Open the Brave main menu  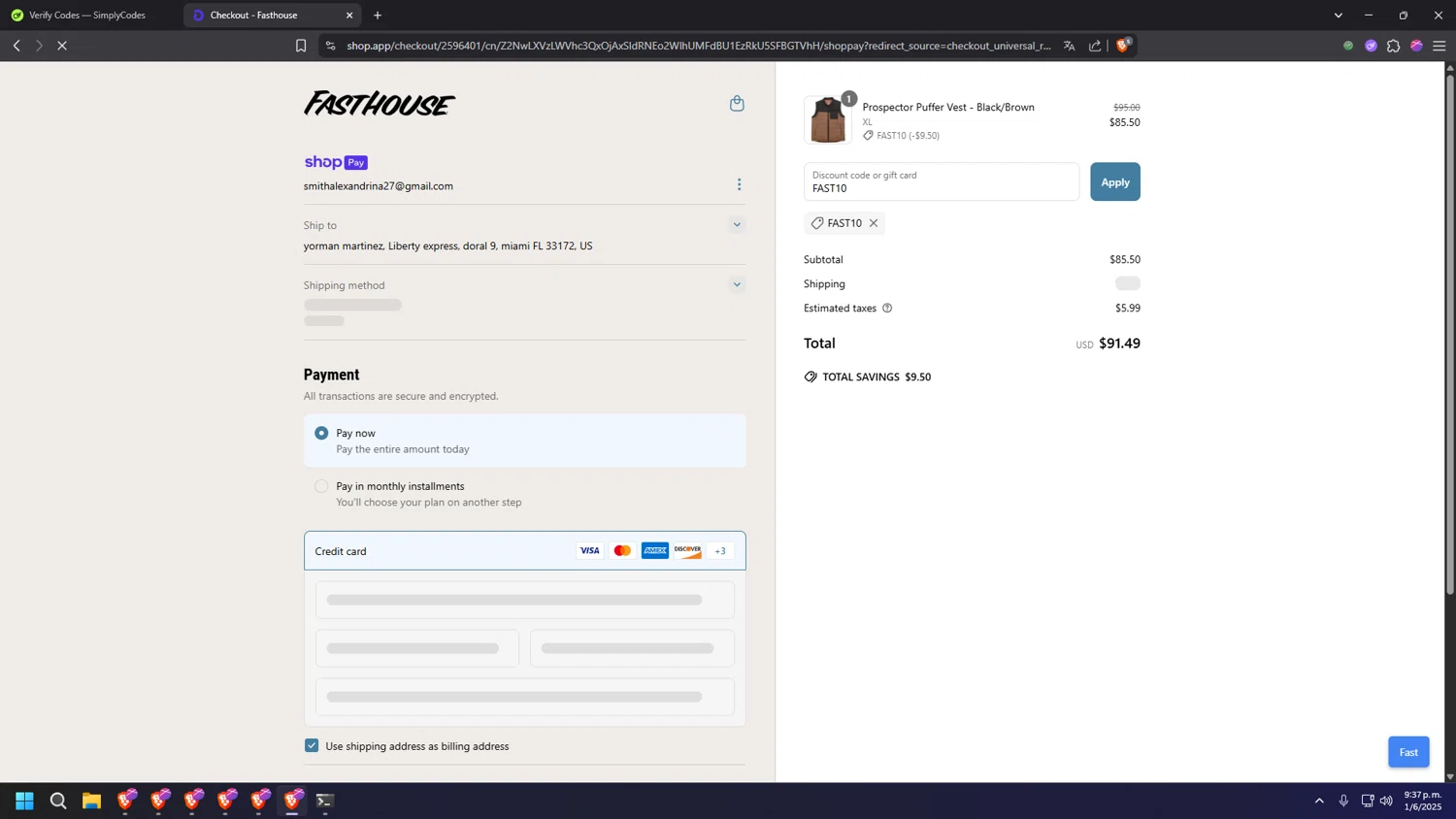tap(1439, 46)
